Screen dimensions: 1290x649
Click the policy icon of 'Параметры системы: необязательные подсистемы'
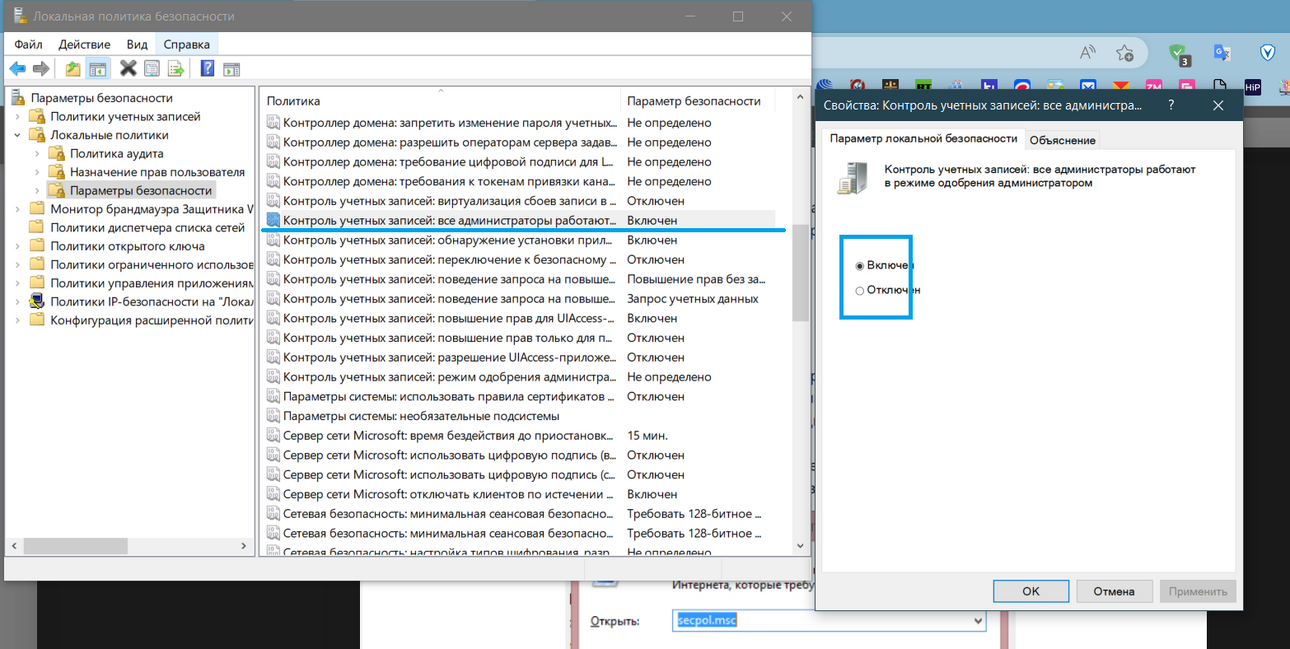(x=273, y=415)
